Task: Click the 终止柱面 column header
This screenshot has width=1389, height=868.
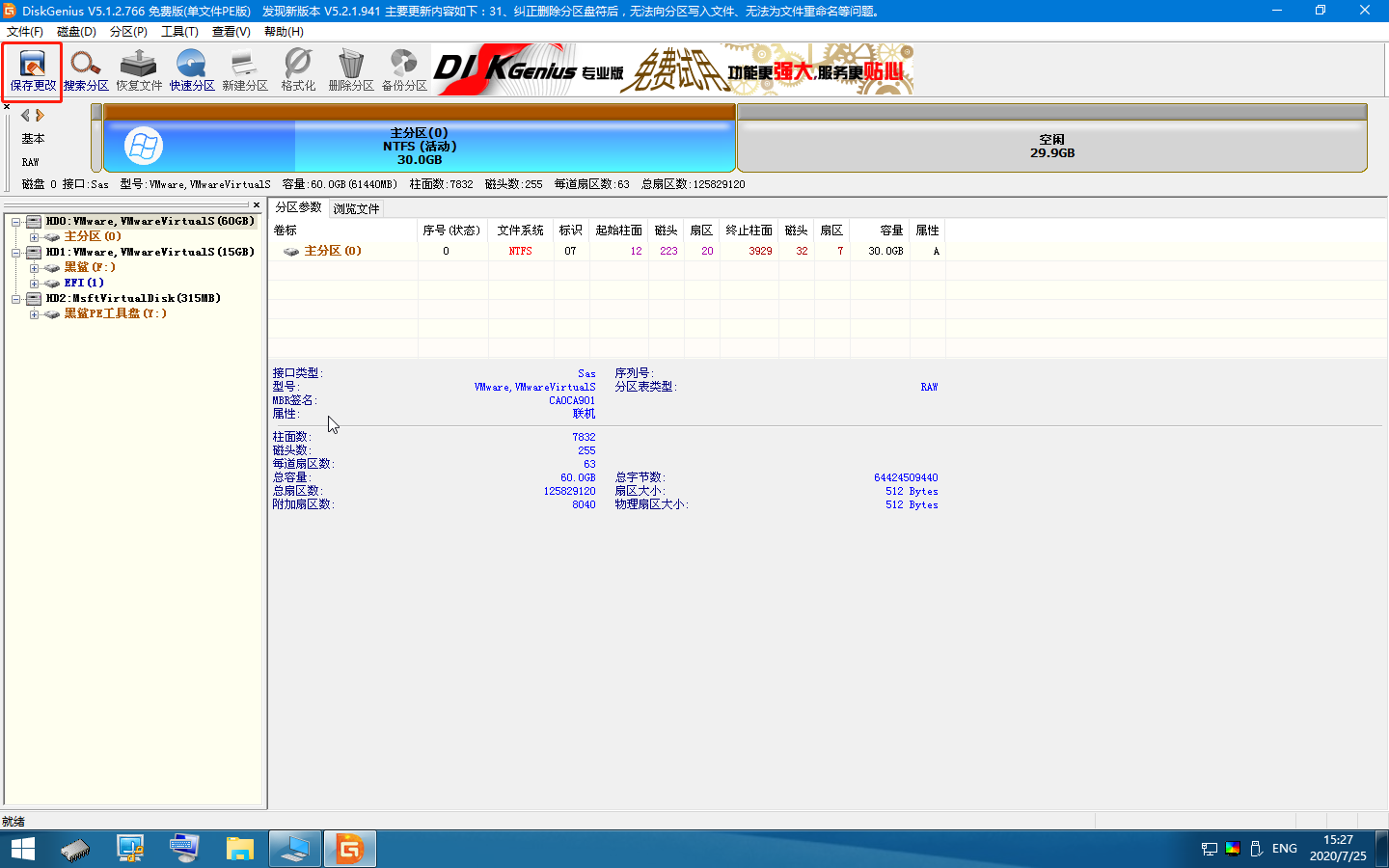Action: point(749,231)
